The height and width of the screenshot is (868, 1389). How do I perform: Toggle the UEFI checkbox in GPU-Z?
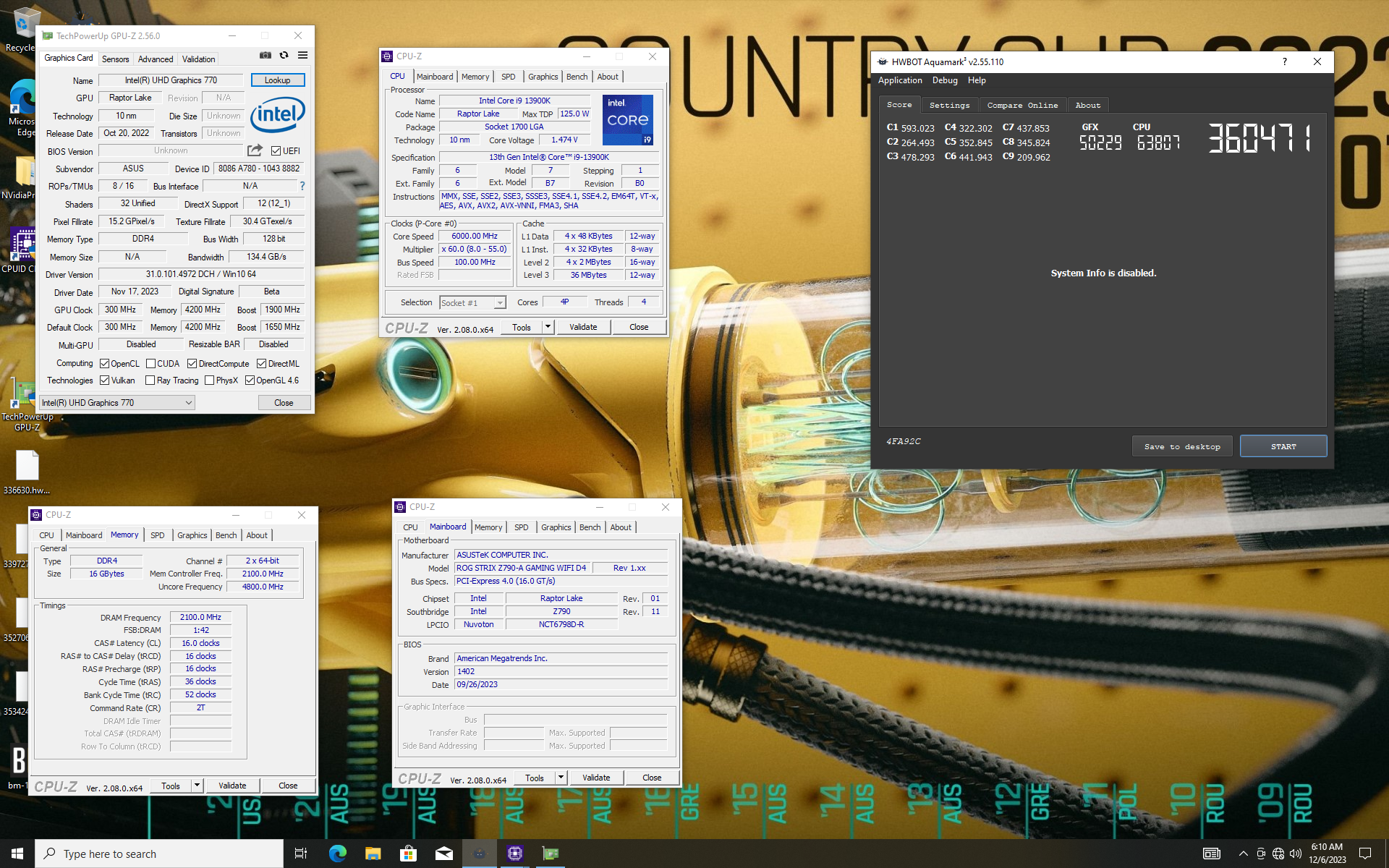pyautogui.click(x=276, y=150)
